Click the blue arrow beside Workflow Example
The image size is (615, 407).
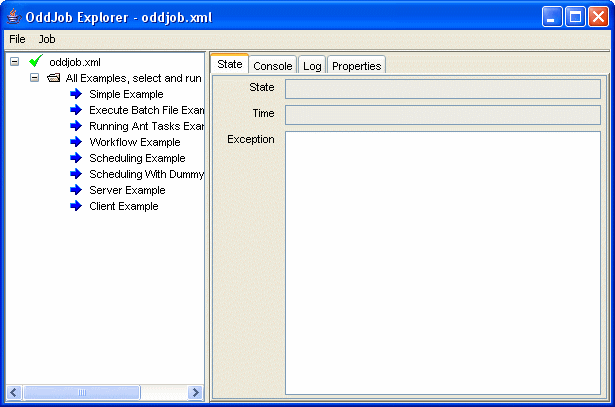tap(77, 142)
